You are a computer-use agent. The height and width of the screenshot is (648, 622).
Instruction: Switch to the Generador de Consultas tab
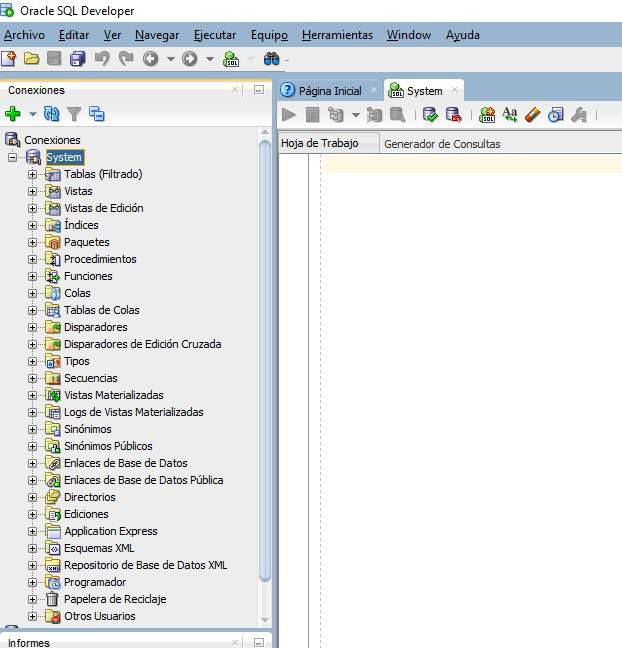click(442, 144)
